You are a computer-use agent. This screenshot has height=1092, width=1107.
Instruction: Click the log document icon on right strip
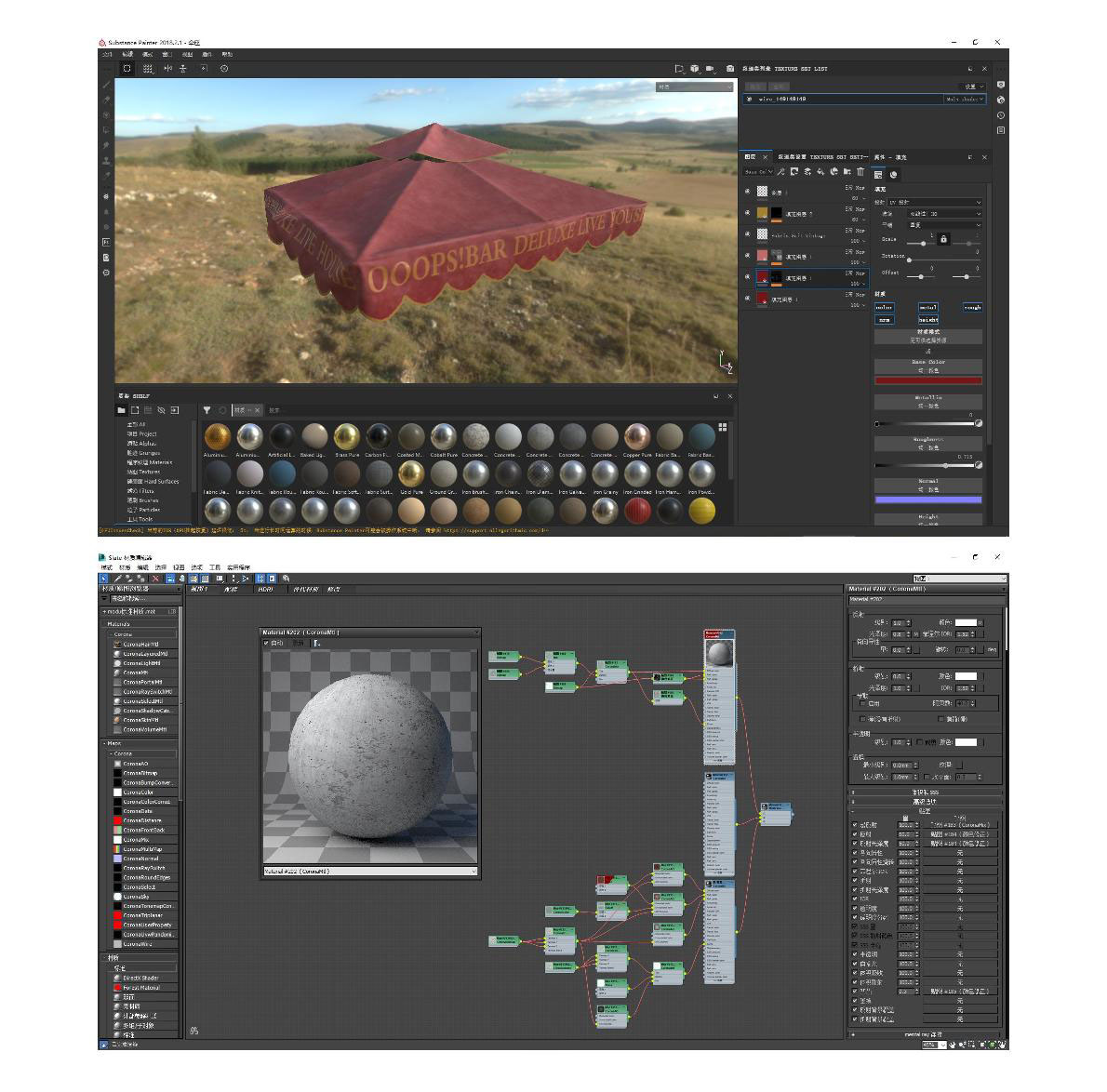pyautogui.click(x=1000, y=130)
